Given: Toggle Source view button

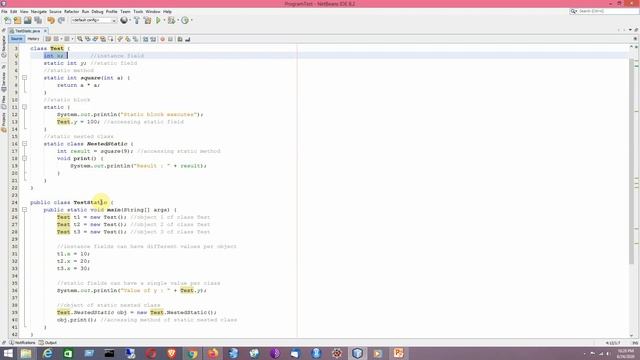Looking at the screenshot, I should [17, 39].
